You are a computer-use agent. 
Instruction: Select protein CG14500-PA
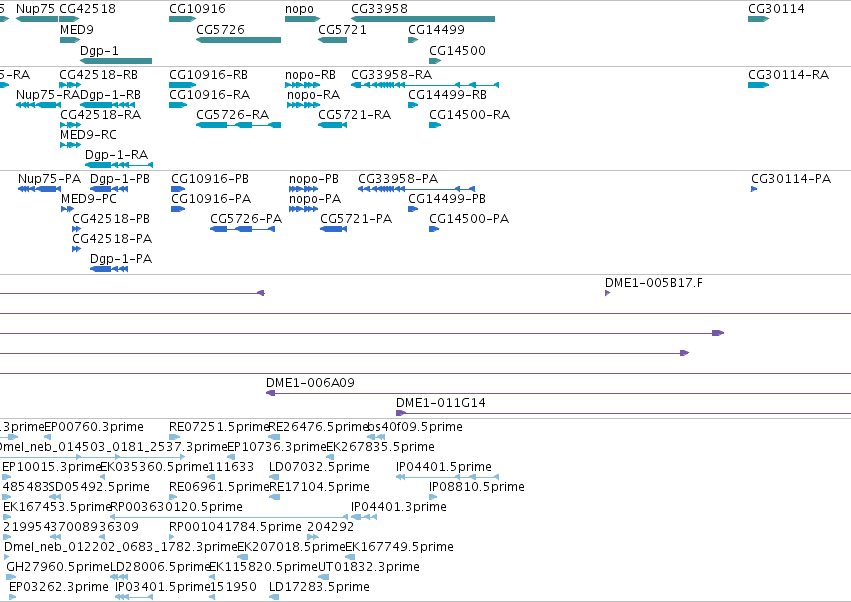tap(469, 219)
